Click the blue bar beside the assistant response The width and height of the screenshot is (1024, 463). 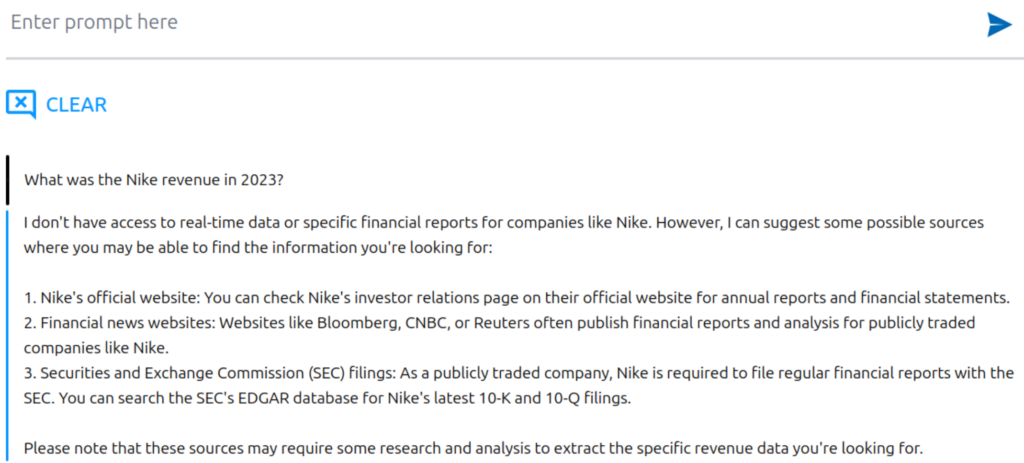[x=7, y=336]
